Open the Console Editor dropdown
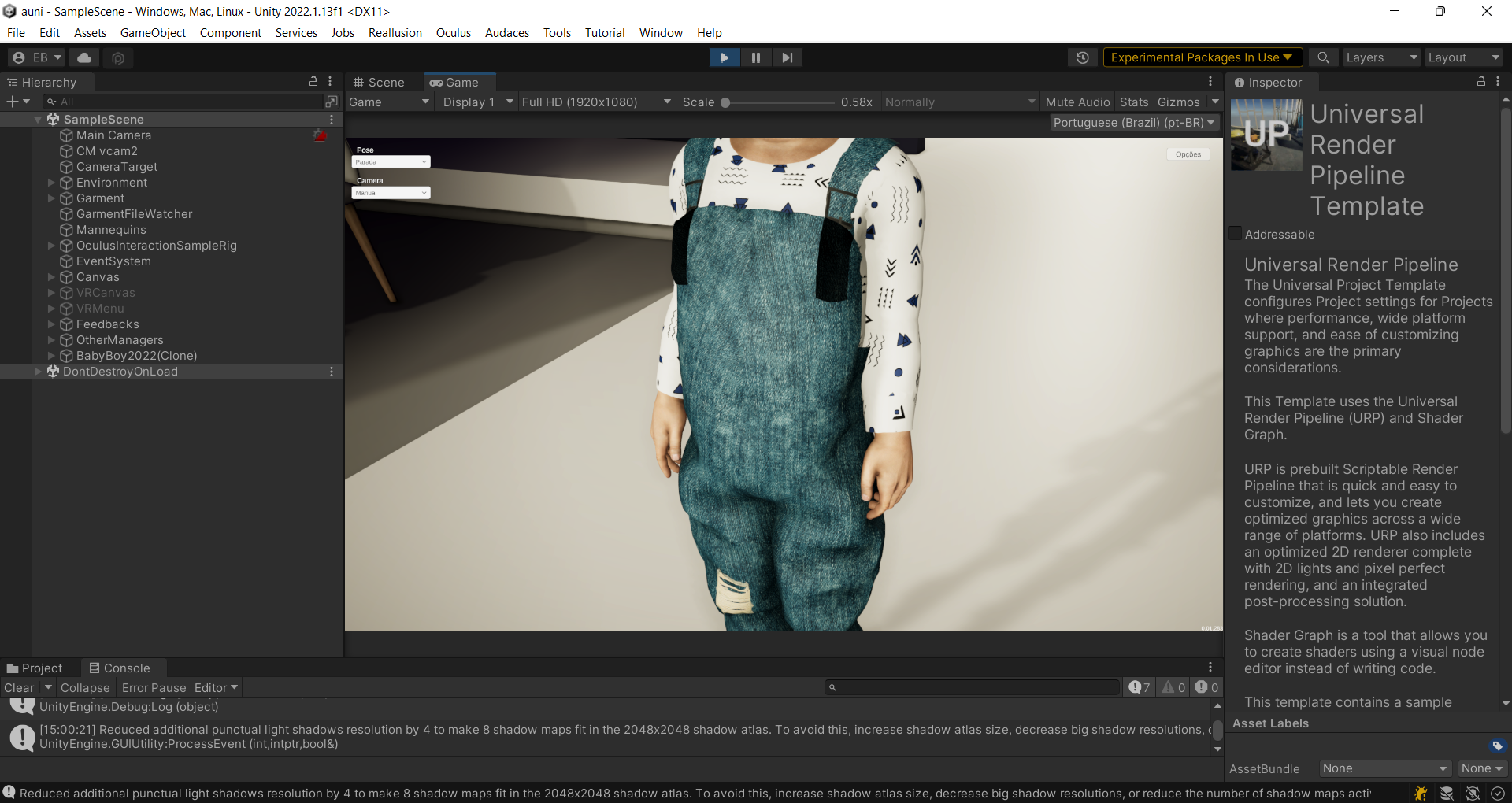The height and width of the screenshot is (803, 1512). click(x=216, y=688)
